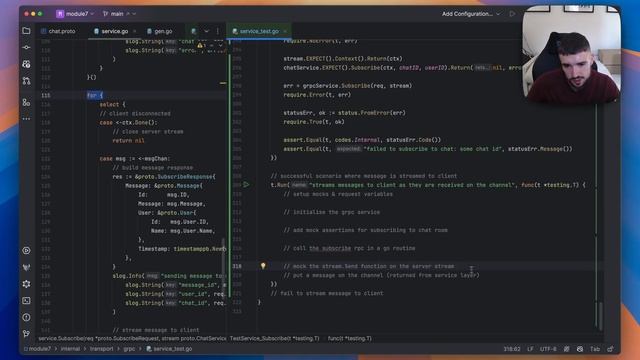Open the Project tool window folder icon
The image size is (640, 360).
[27, 31]
